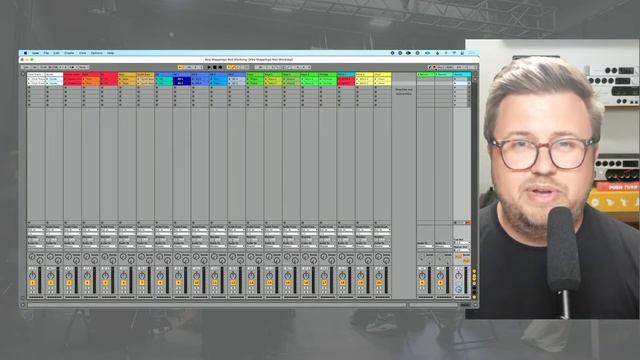
Task: Toggle track 20 activator button
Action: click(379, 282)
